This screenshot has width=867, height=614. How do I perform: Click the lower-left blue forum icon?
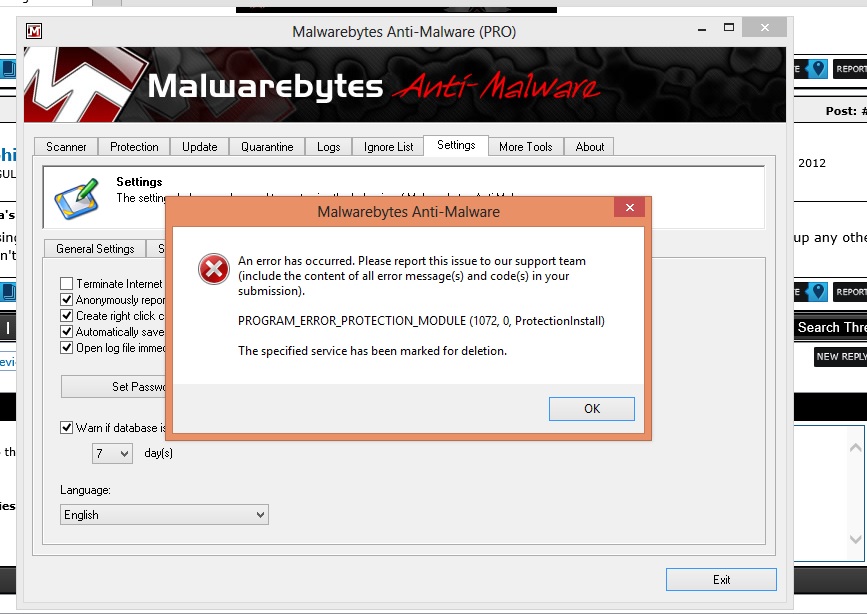coord(8,292)
